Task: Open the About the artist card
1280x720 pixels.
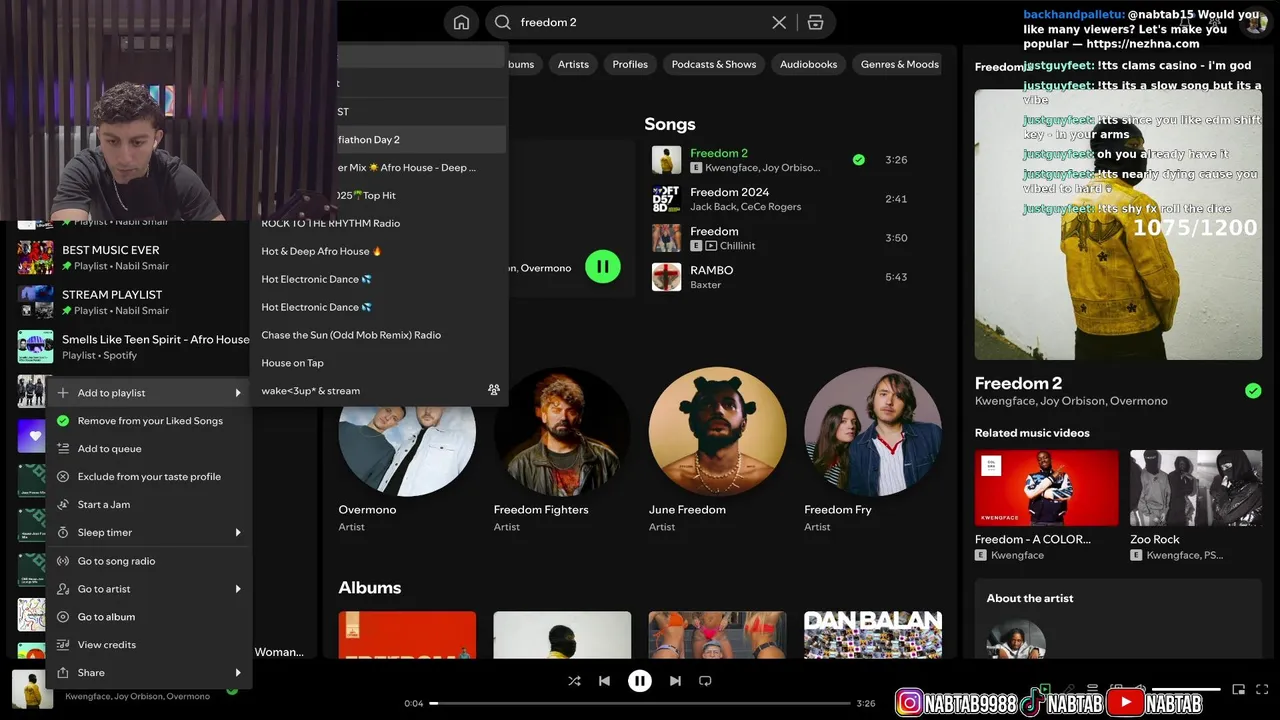Action: (x=1118, y=619)
